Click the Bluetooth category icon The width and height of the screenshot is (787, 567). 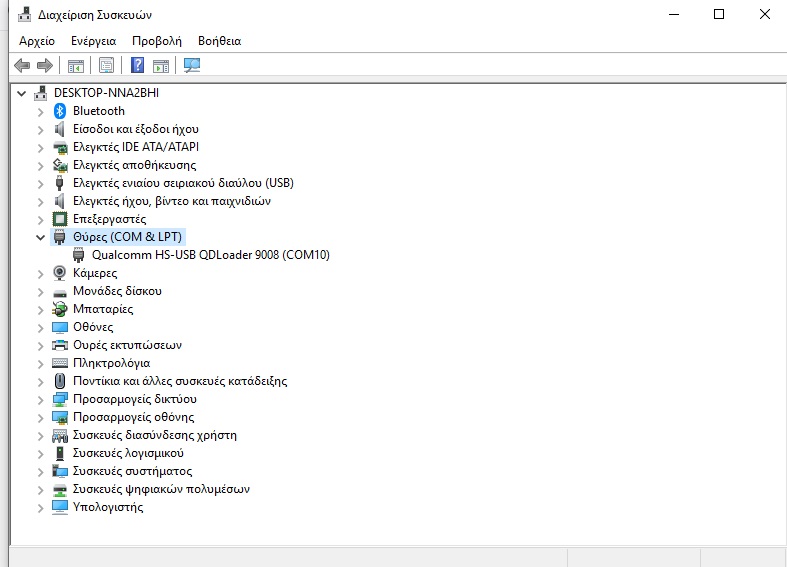point(60,111)
